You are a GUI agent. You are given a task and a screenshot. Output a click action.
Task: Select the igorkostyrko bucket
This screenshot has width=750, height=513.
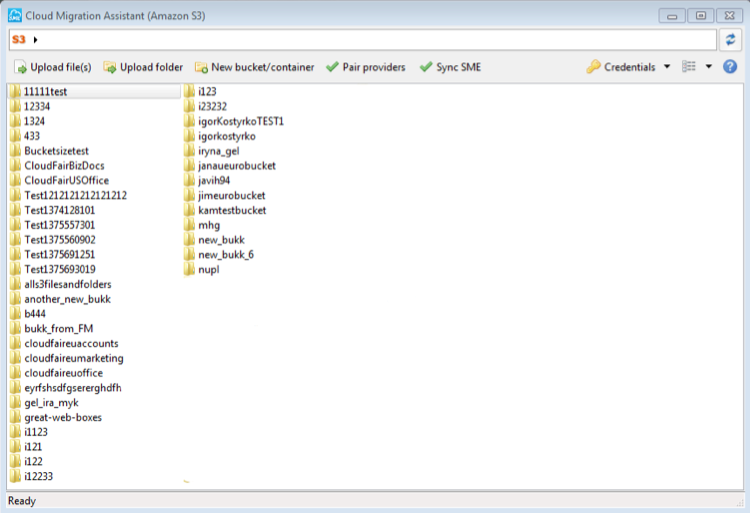coord(227,136)
